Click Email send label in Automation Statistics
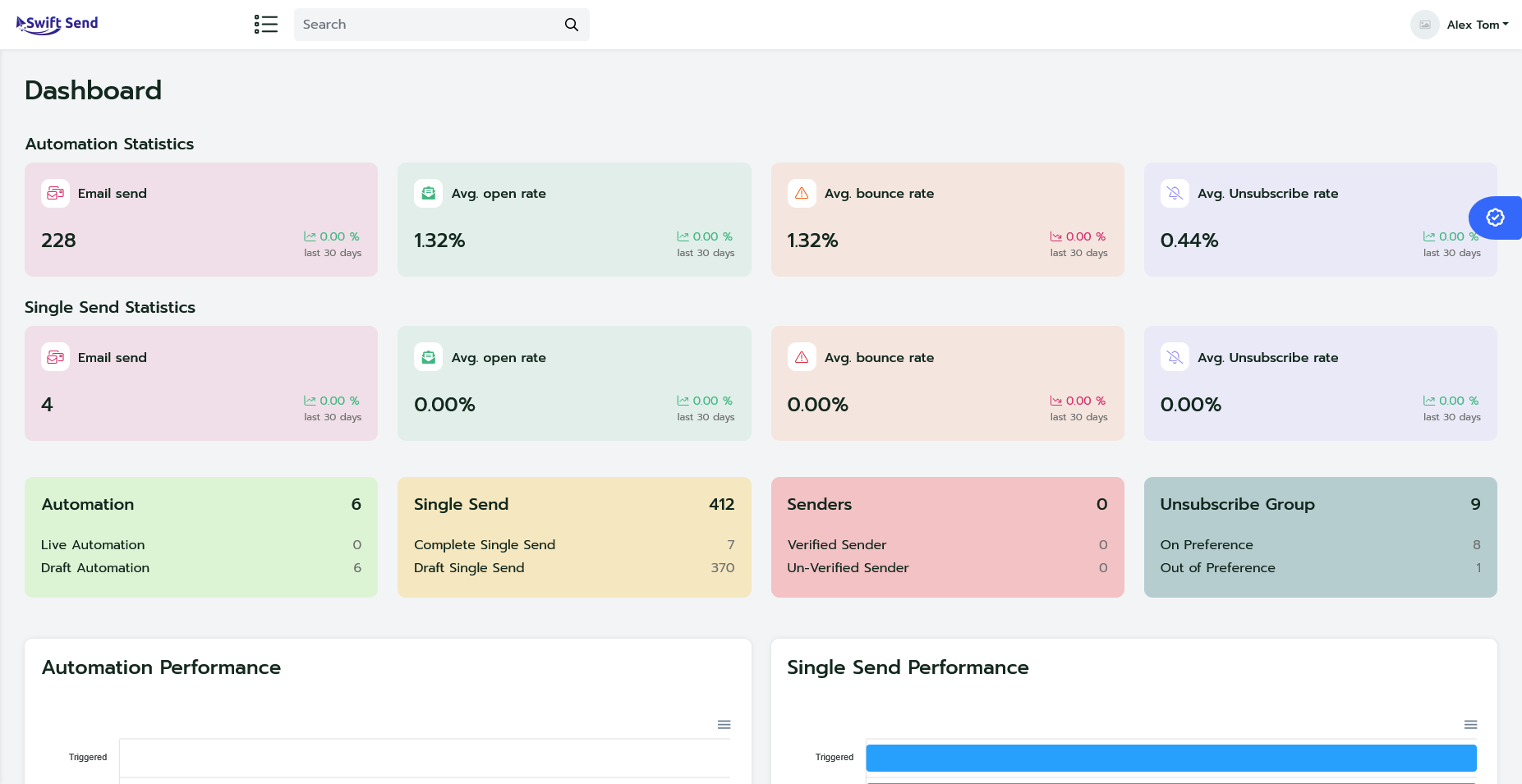Screen dimensions: 1522x784 pos(113,194)
